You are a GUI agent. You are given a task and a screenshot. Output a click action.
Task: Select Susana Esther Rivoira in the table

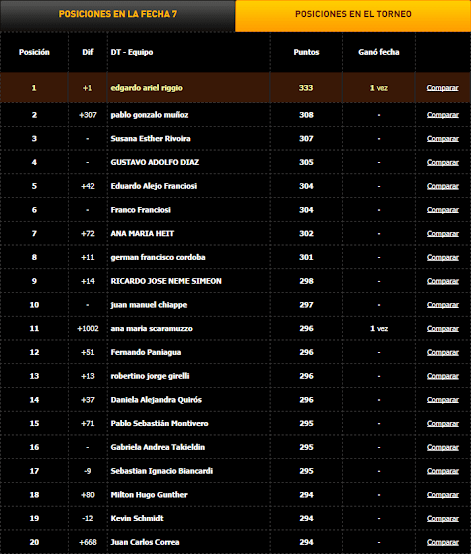click(151, 138)
